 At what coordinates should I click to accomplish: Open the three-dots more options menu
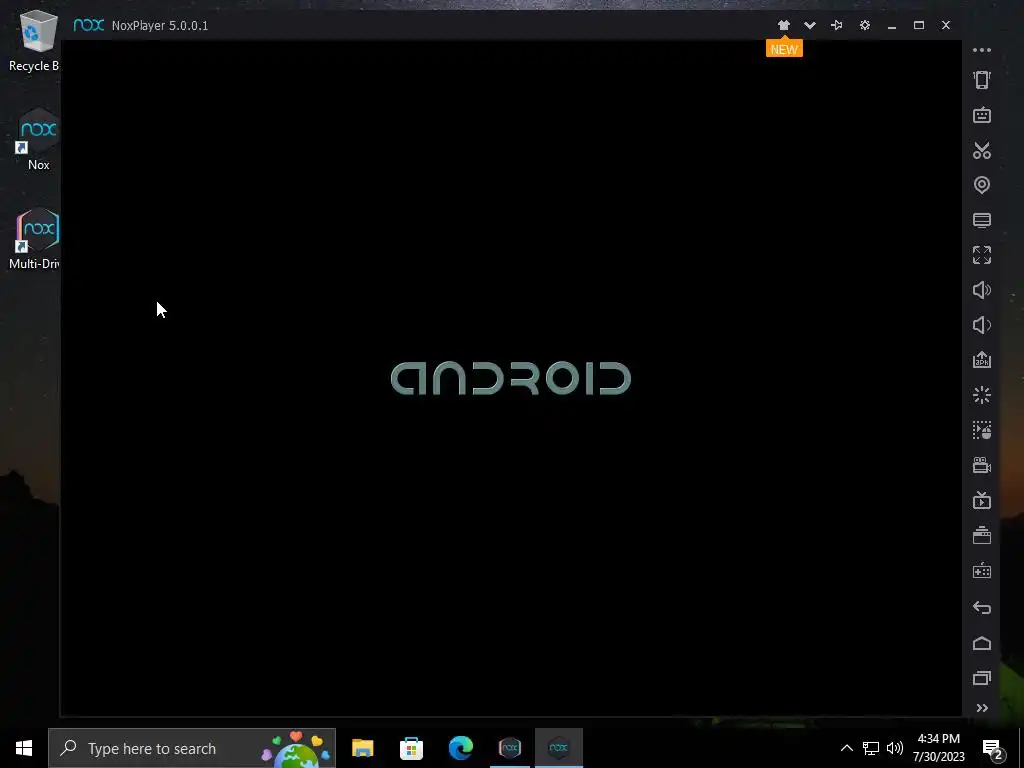982,50
